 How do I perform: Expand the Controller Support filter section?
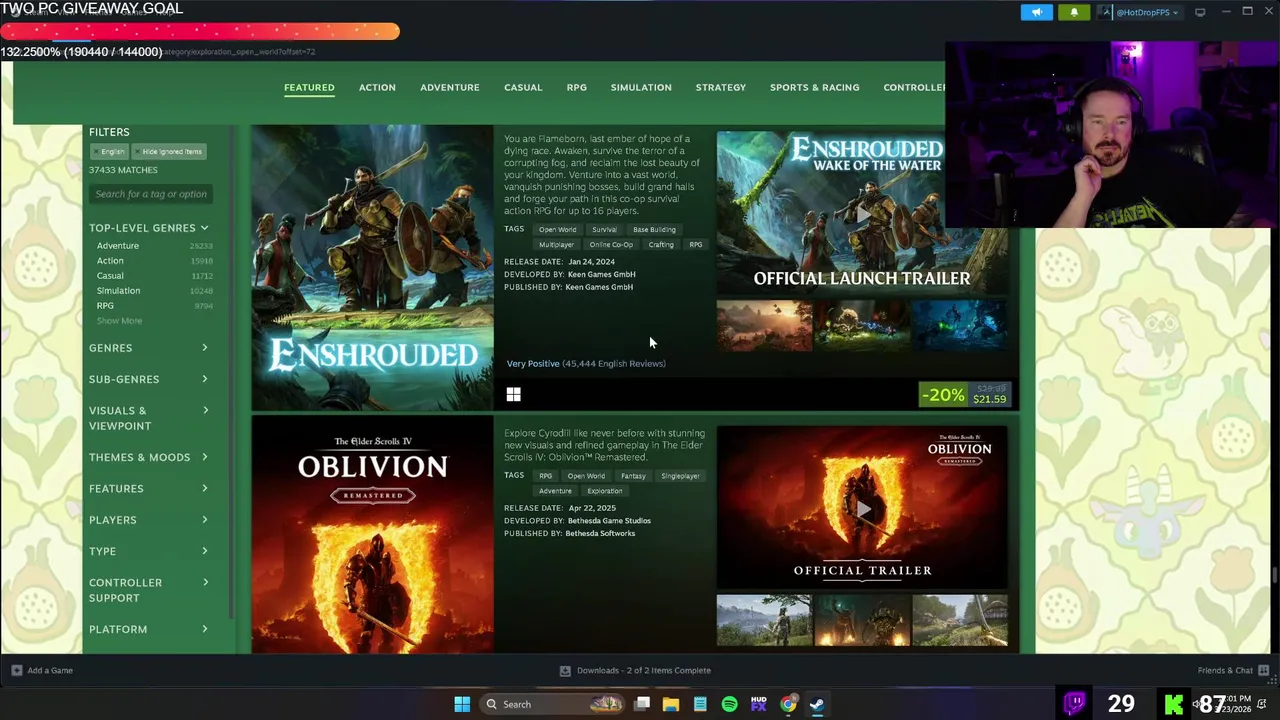click(149, 590)
